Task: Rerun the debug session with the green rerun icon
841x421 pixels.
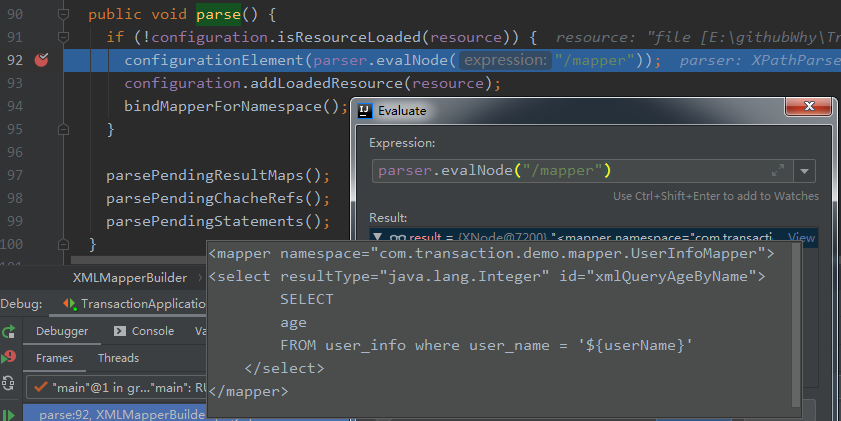Action: [9, 332]
